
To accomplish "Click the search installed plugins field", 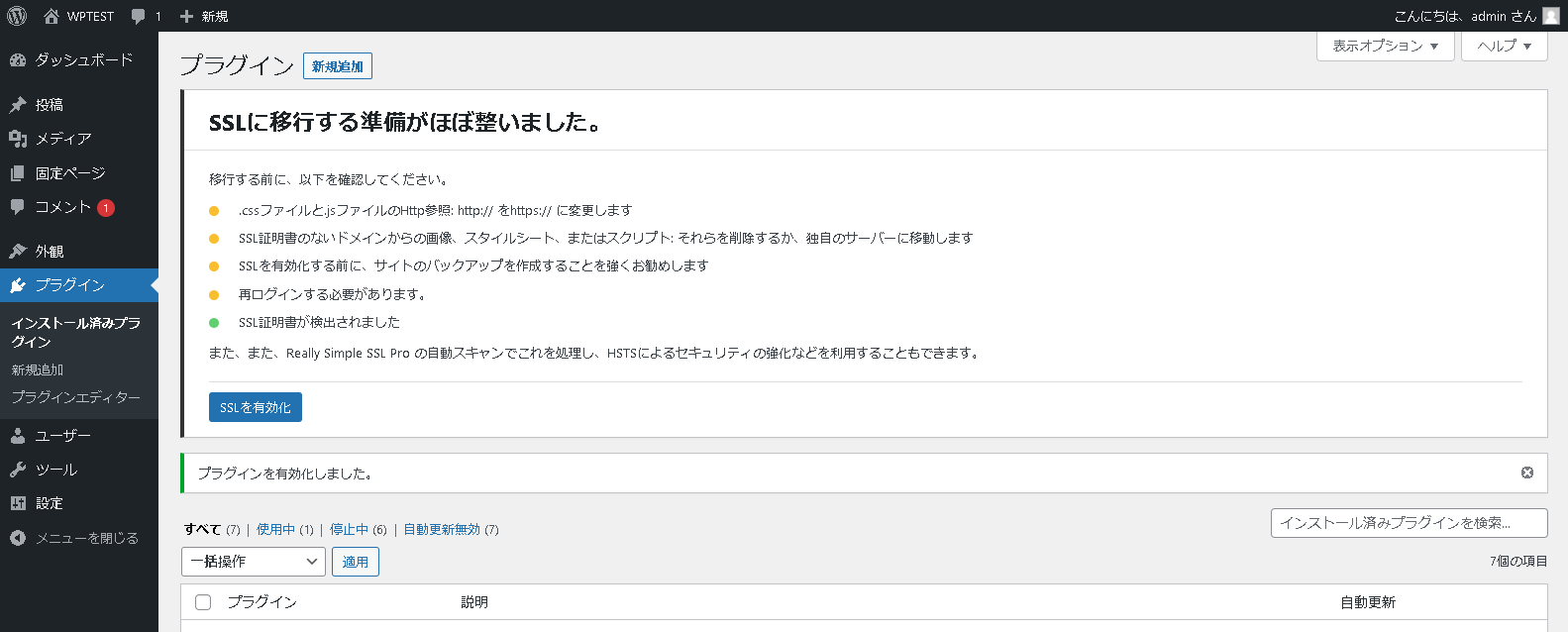I will click(1409, 522).
